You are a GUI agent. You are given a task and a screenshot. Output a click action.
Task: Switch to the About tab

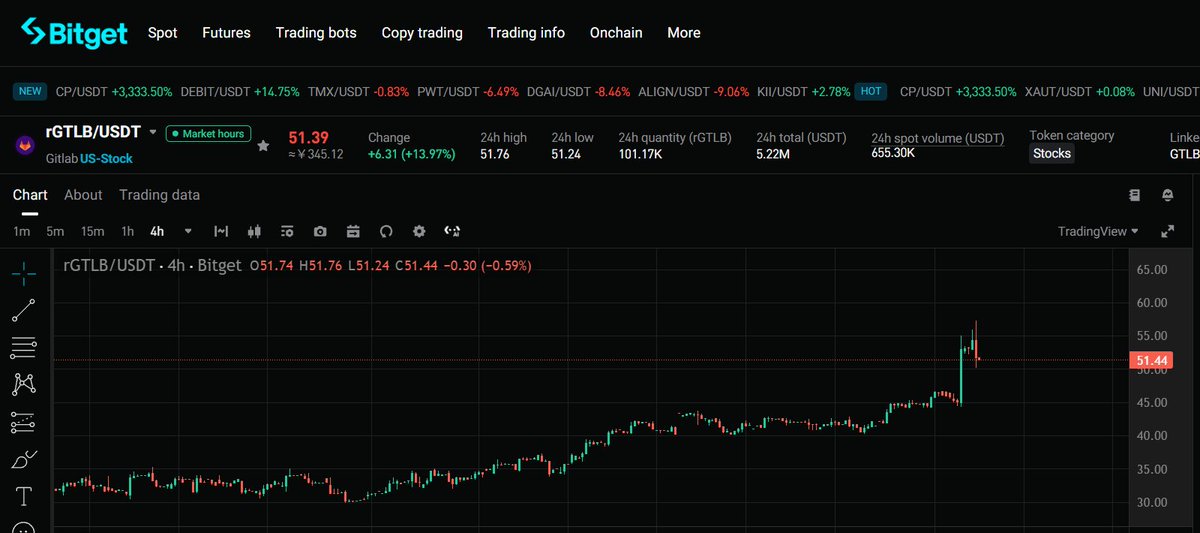coord(83,195)
